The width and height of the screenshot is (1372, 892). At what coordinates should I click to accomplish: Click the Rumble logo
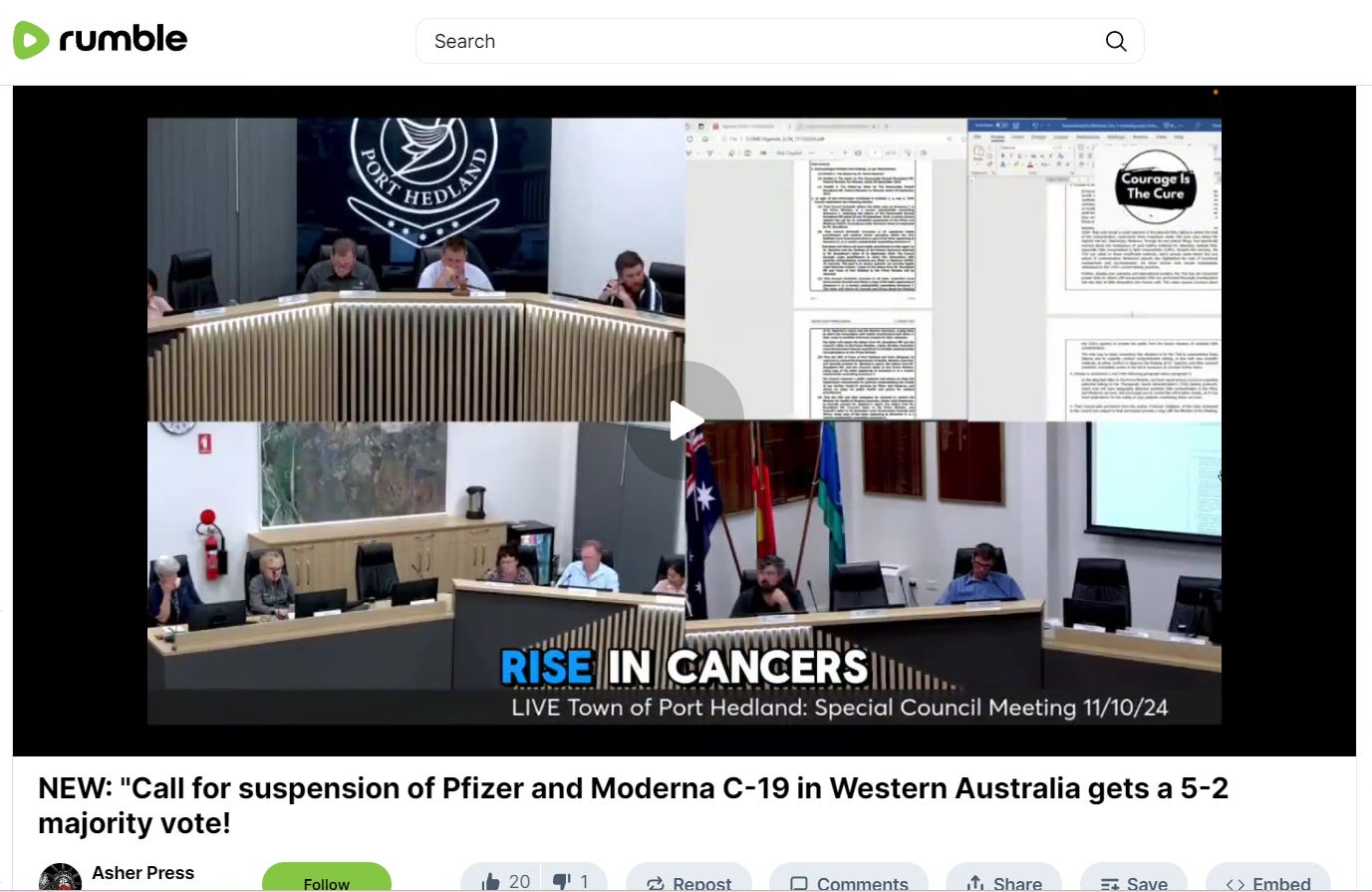pos(100,40)
